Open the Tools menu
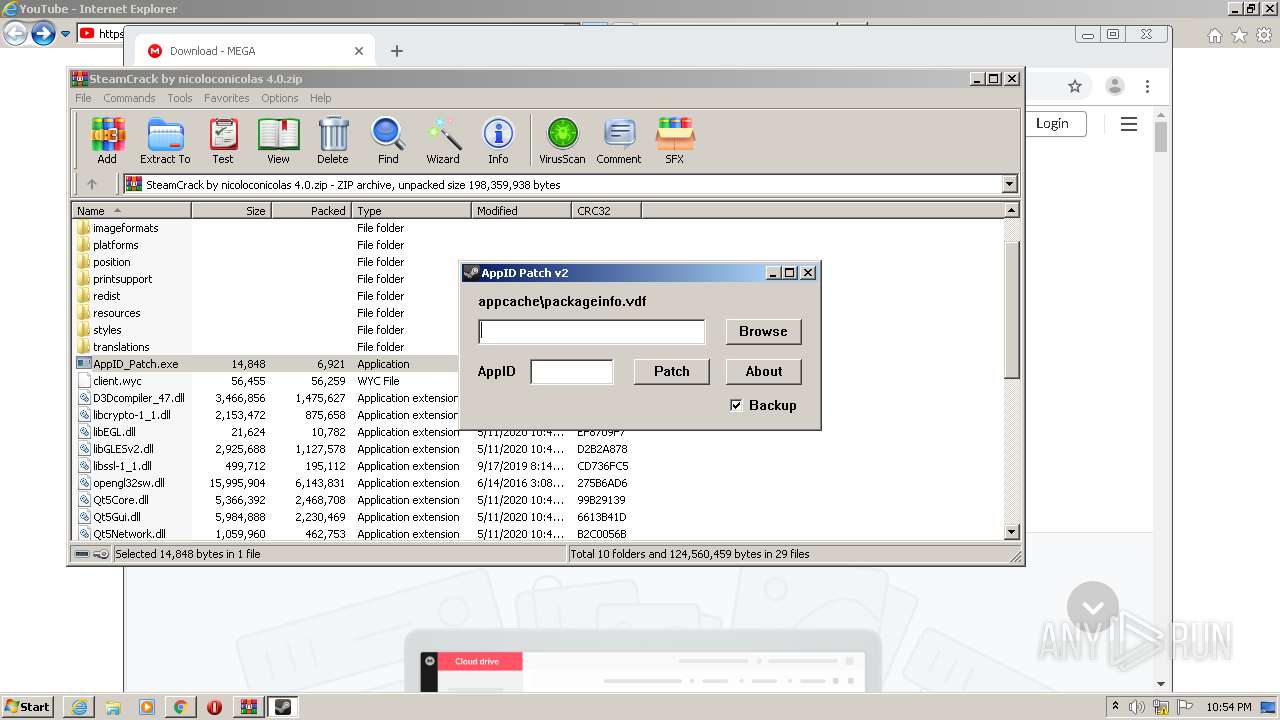Image resolution: width=1280 pixels, height=720 pixels. click(x=180, y=98)
